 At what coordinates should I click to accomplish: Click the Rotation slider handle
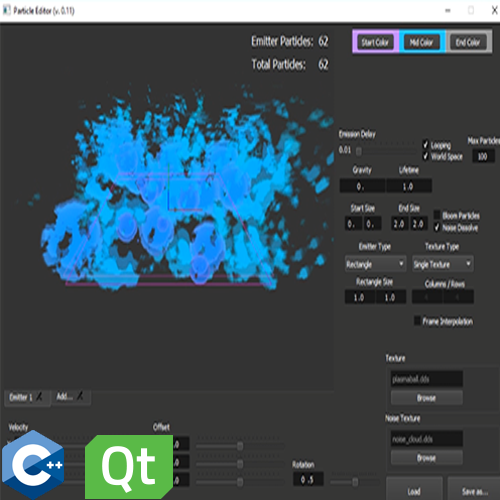pos(355,482)
